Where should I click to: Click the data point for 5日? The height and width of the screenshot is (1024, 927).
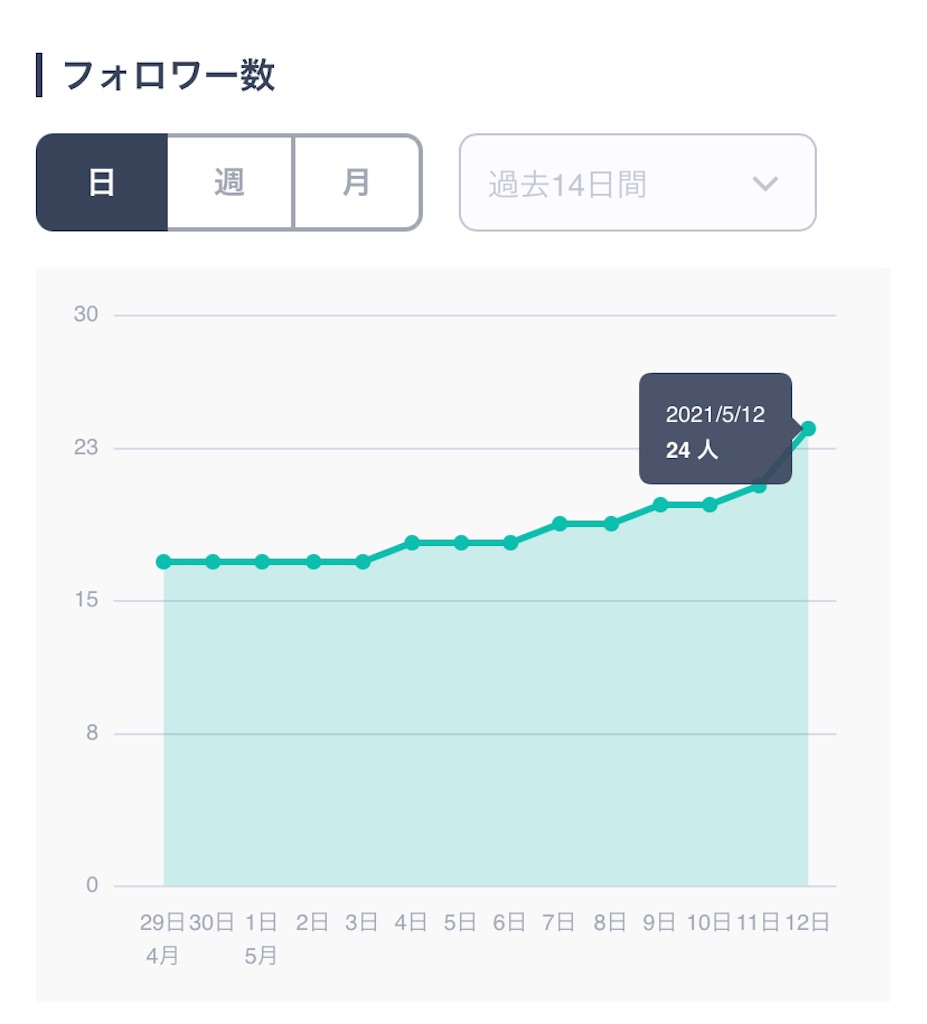coord(461,543)
